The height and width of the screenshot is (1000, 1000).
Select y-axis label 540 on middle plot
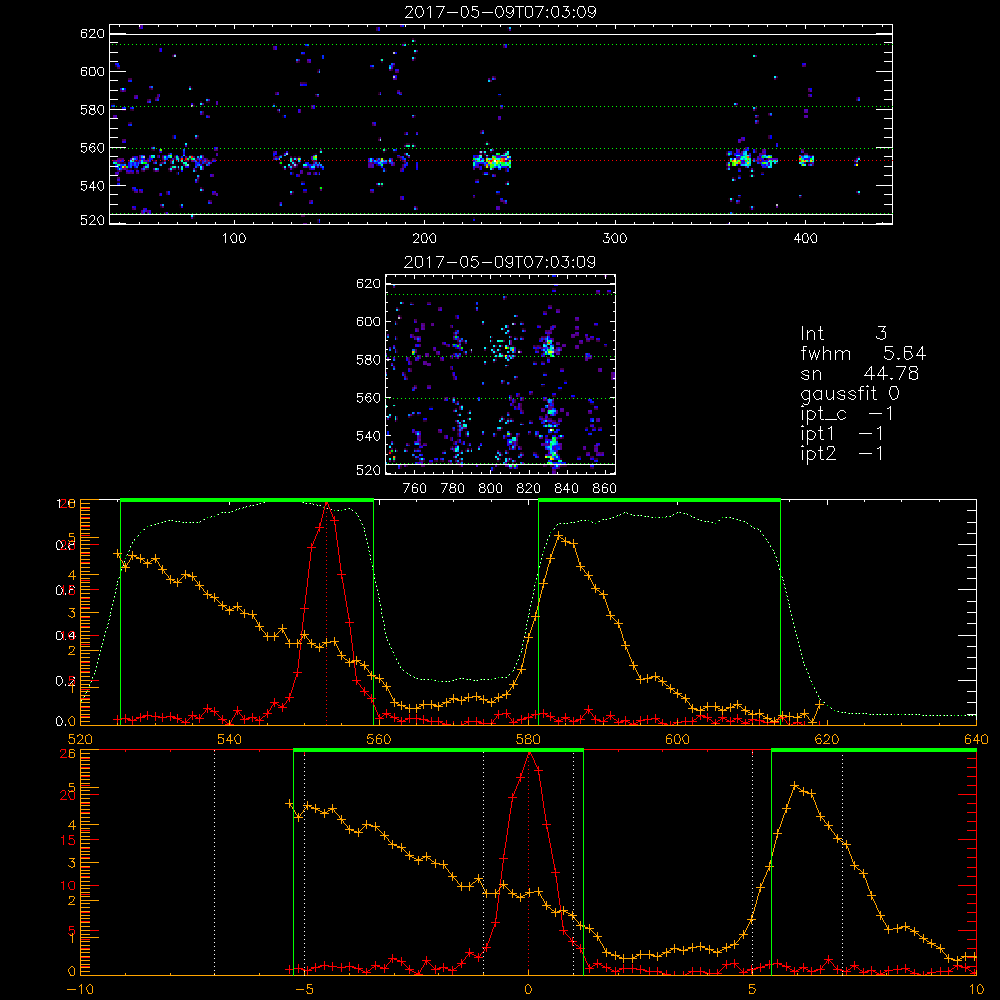368,436
